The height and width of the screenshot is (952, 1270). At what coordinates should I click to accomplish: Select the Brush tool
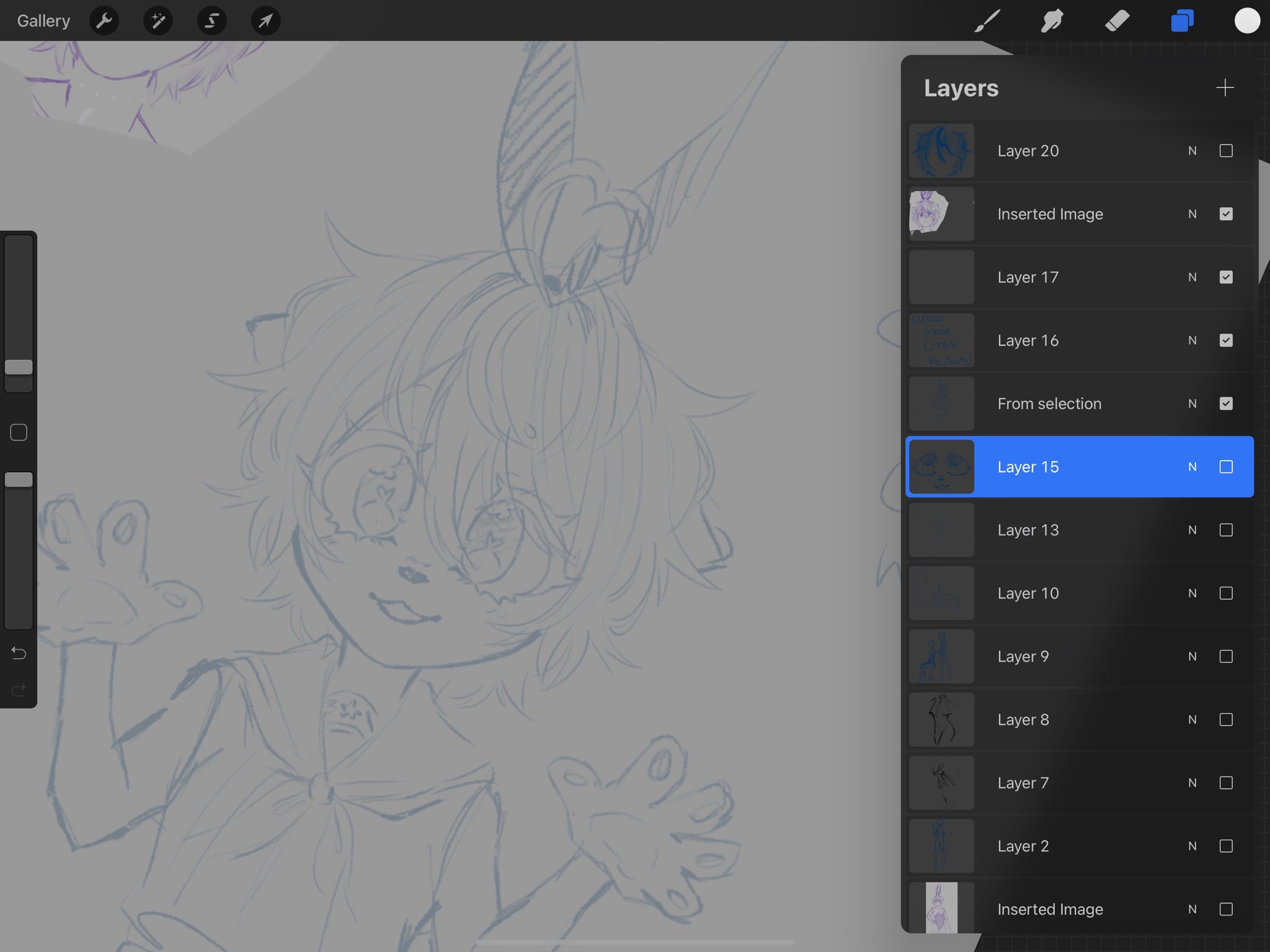987,21
